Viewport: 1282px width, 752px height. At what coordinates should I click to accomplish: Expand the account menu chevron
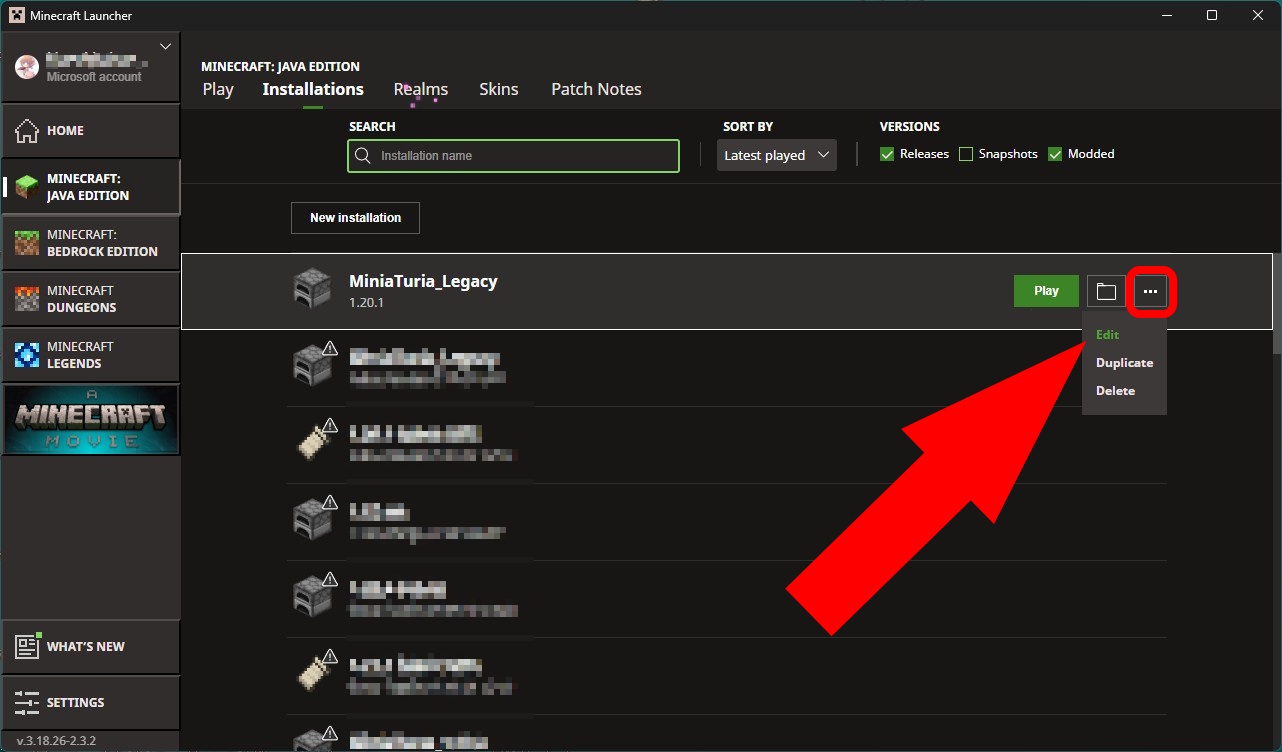166,46
